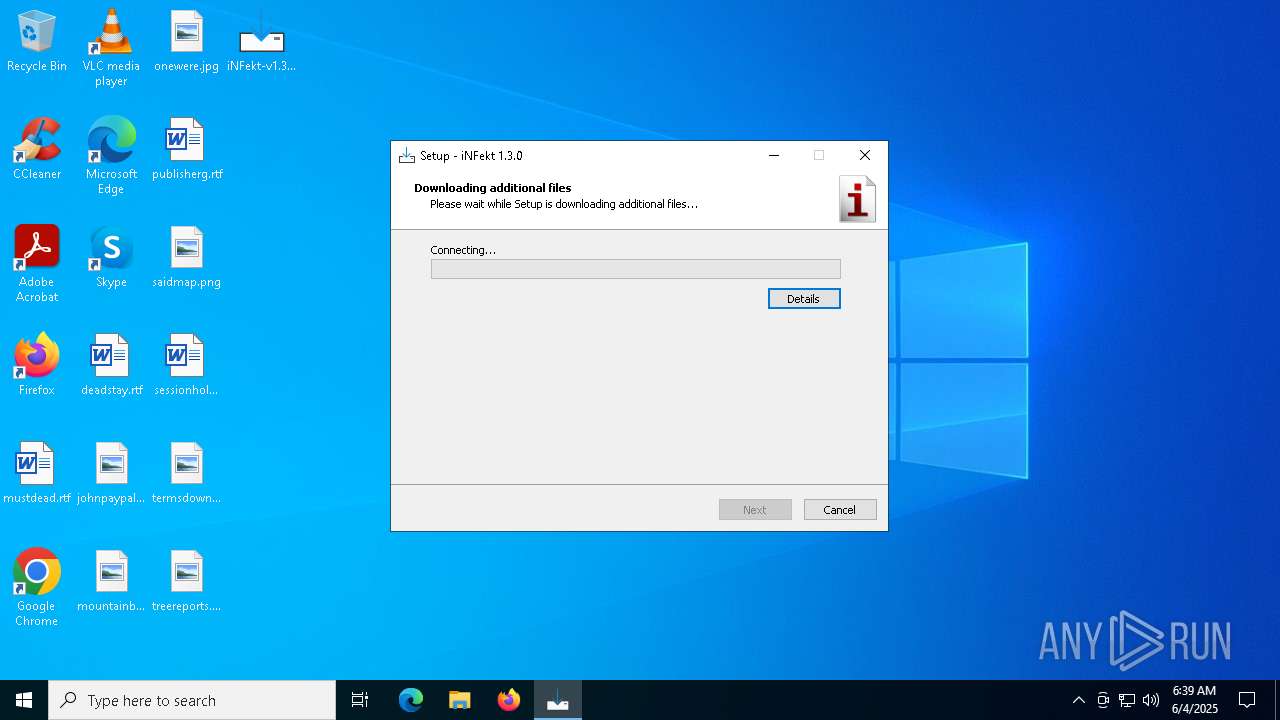This screenshot has height=720, width=1280.
Task: Open Task View on the taskbar
Action: [x=360, y=700]
